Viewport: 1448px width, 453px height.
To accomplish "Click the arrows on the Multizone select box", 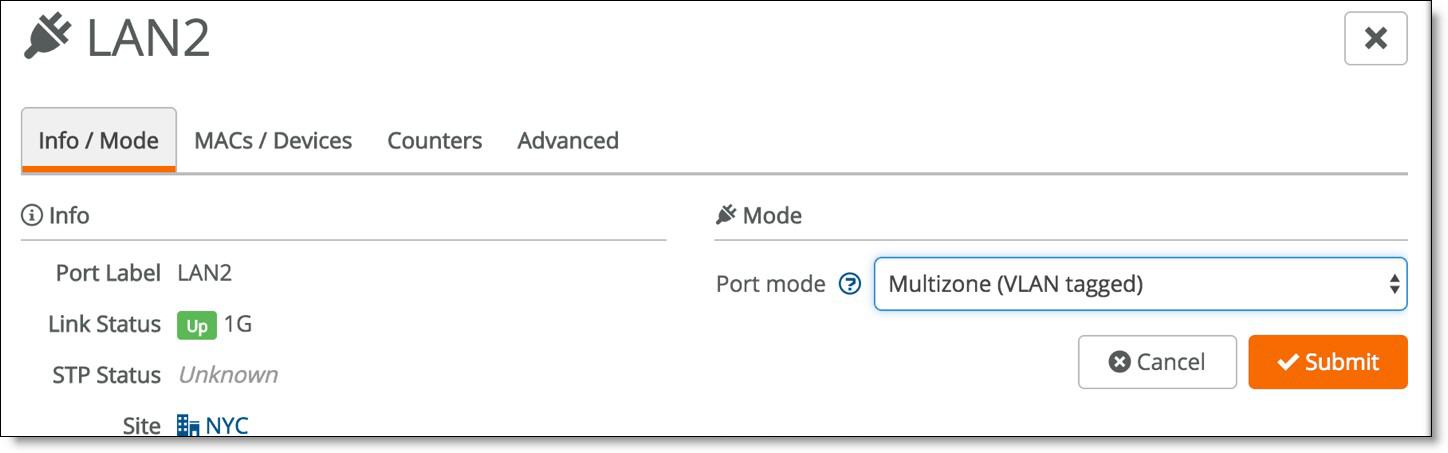I will [x=1394, y=284].
